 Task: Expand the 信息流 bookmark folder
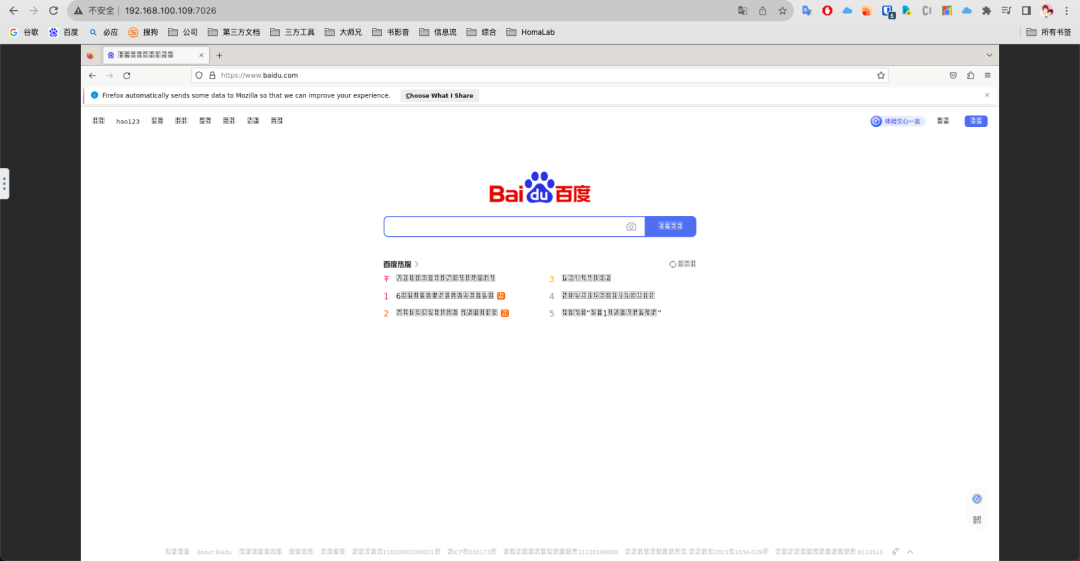coord(438,32)
